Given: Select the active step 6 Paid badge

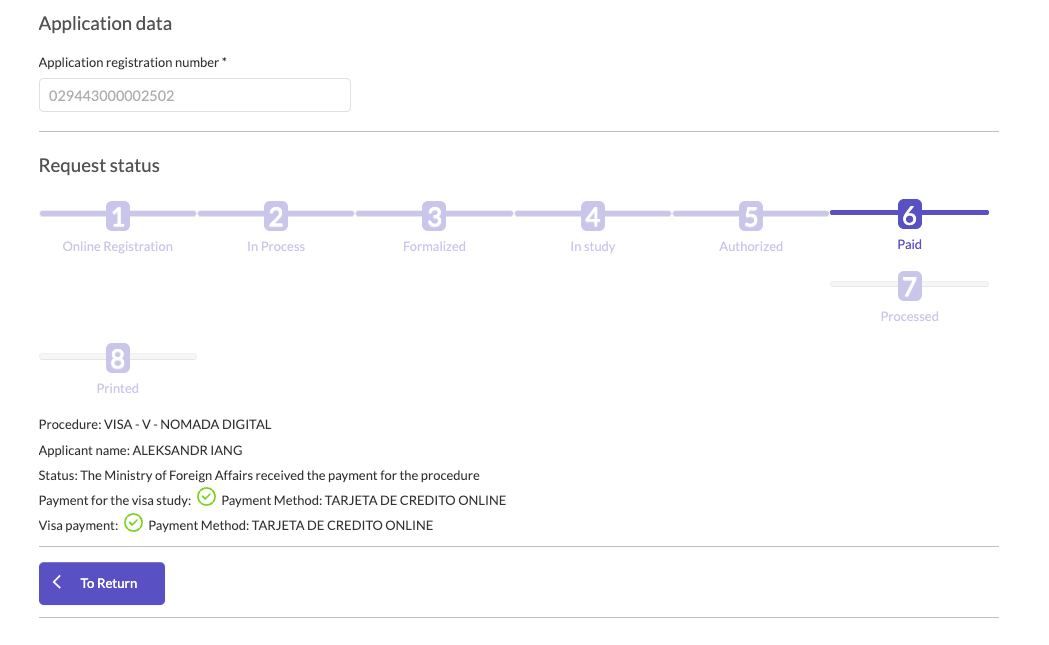Looking at the screenshot, I should pyautogui.click(x=909, y=215).
